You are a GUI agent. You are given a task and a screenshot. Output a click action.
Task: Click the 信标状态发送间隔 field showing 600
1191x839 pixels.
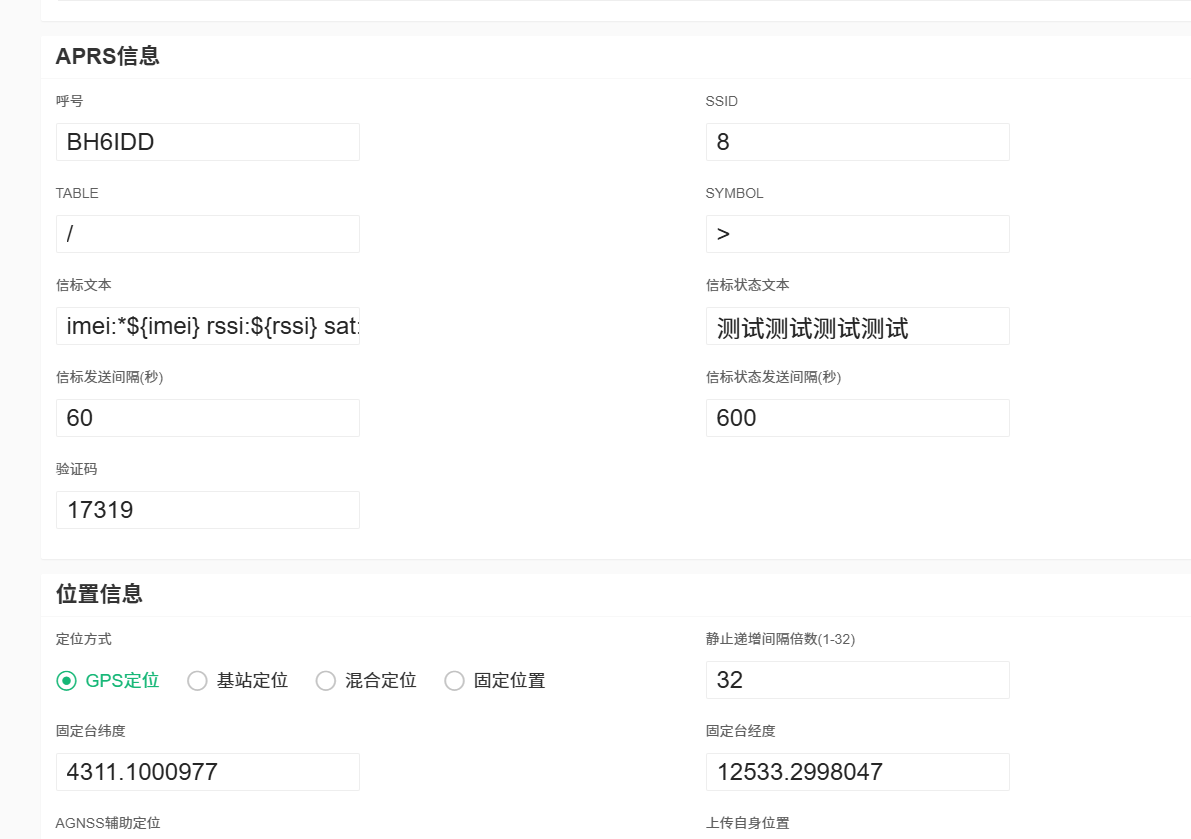pyautogui.click(x=856, y=417)
